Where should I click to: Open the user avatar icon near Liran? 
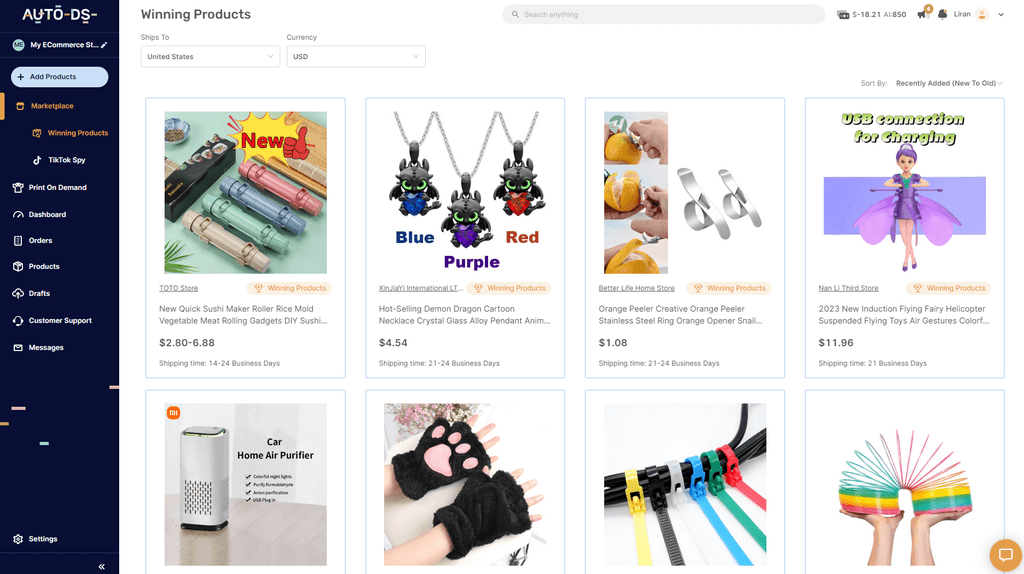tap(982, 14)
